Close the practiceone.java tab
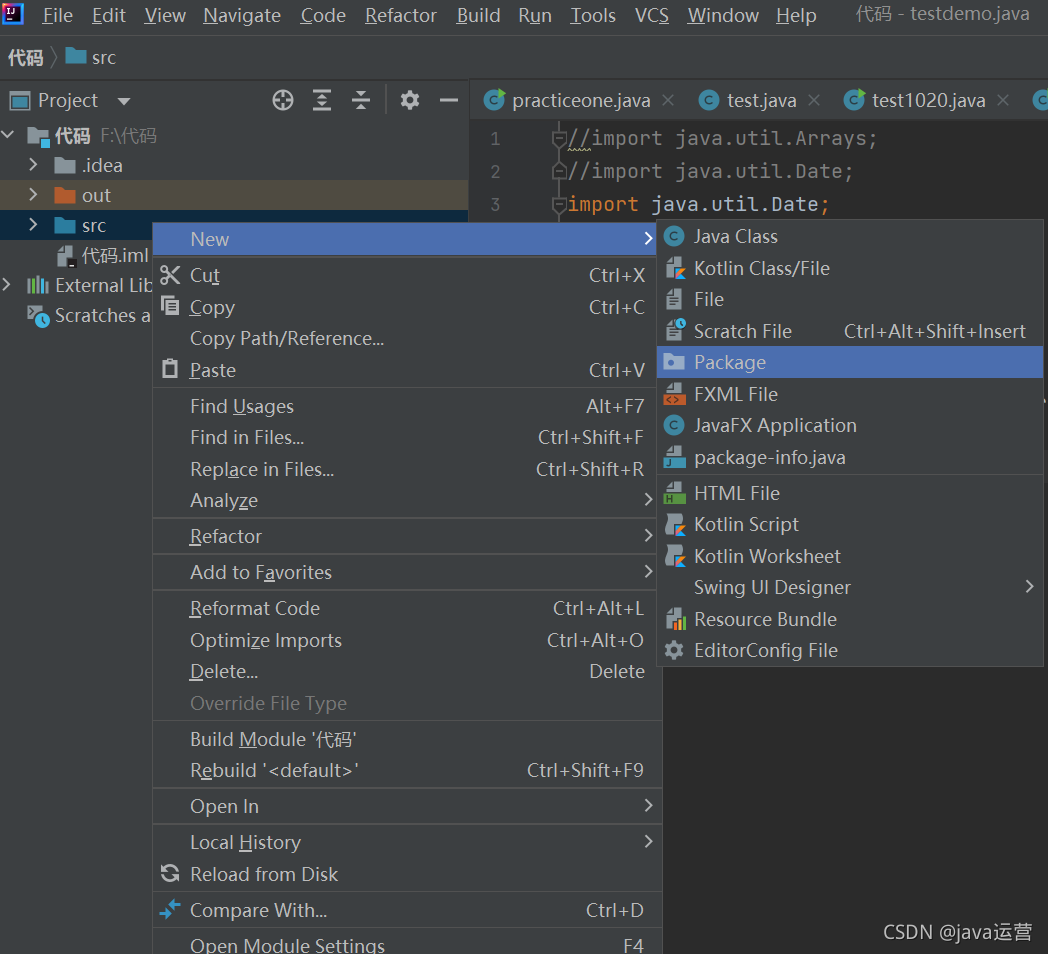This screenshot has width=1048, height=954. point(668,100)
